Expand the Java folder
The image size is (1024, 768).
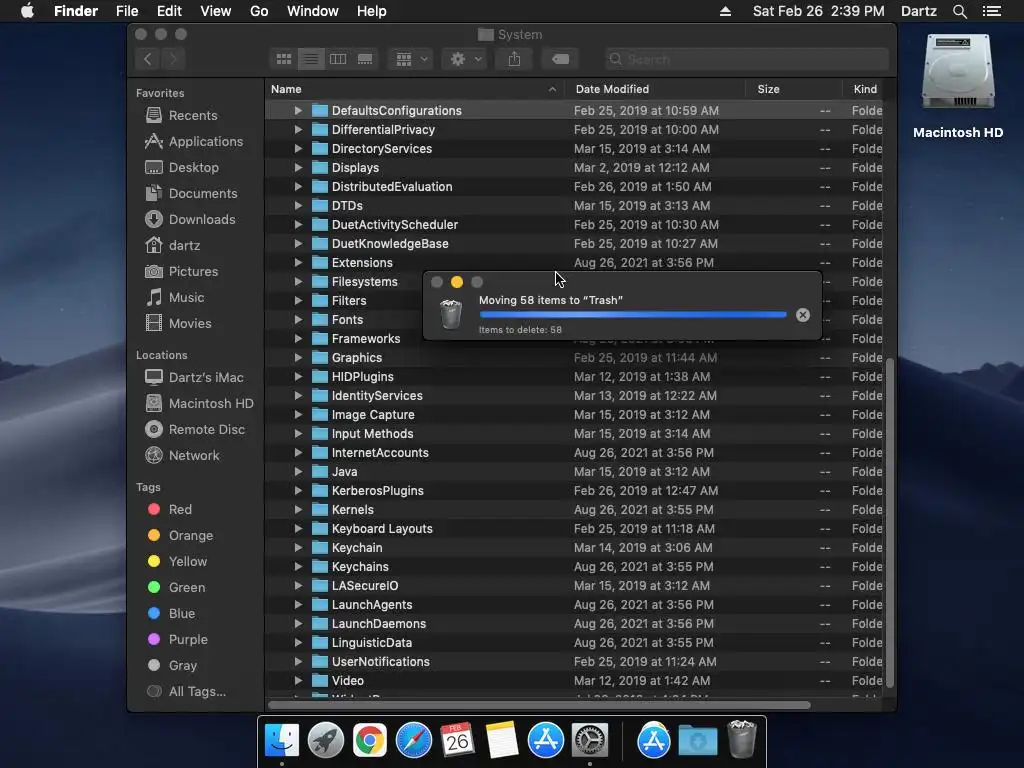point(298,472)
